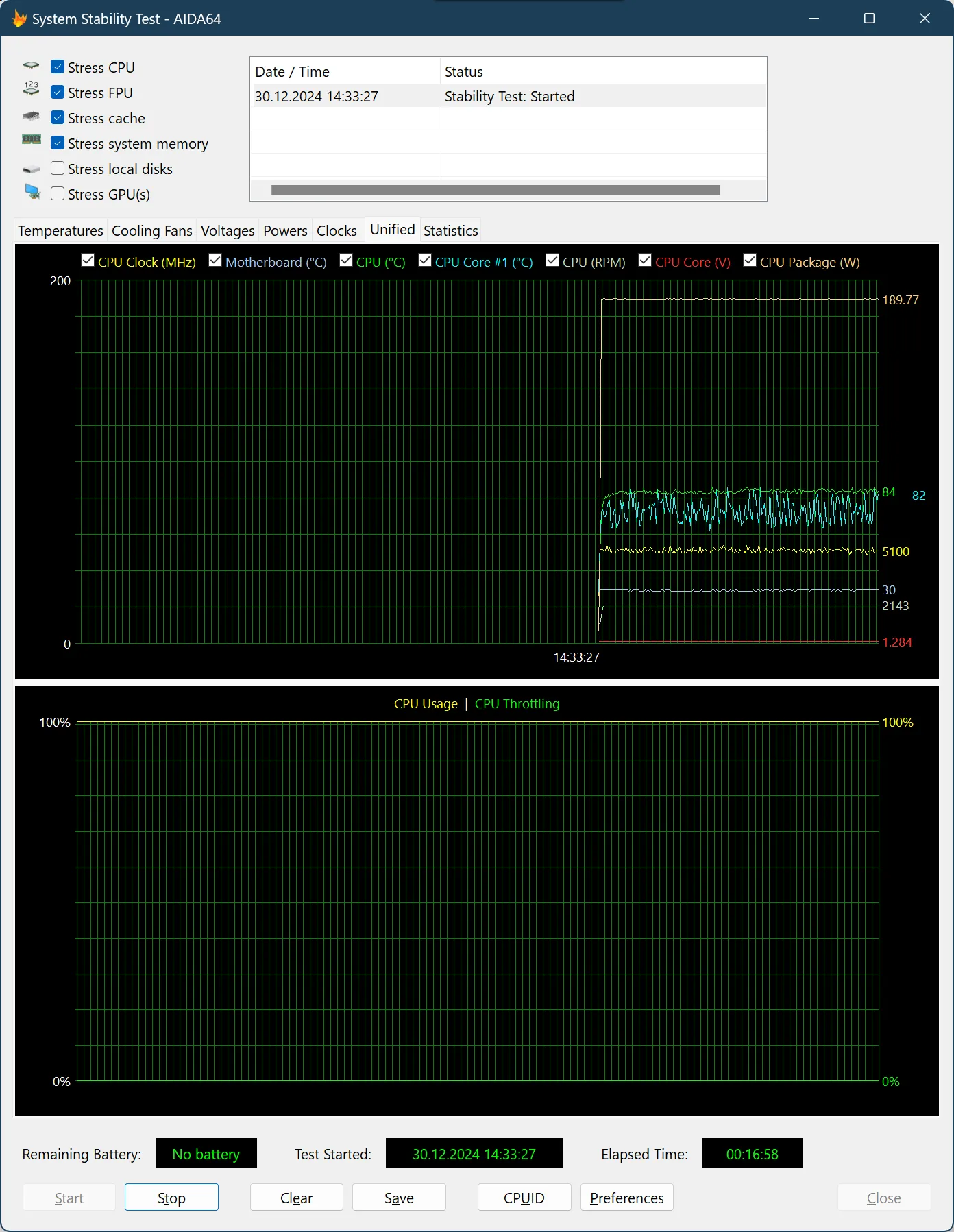This screenshot has width=954, height=1232.
Task: Toggle CPU (RPM) graph checkbox
Action: point(552,261)
